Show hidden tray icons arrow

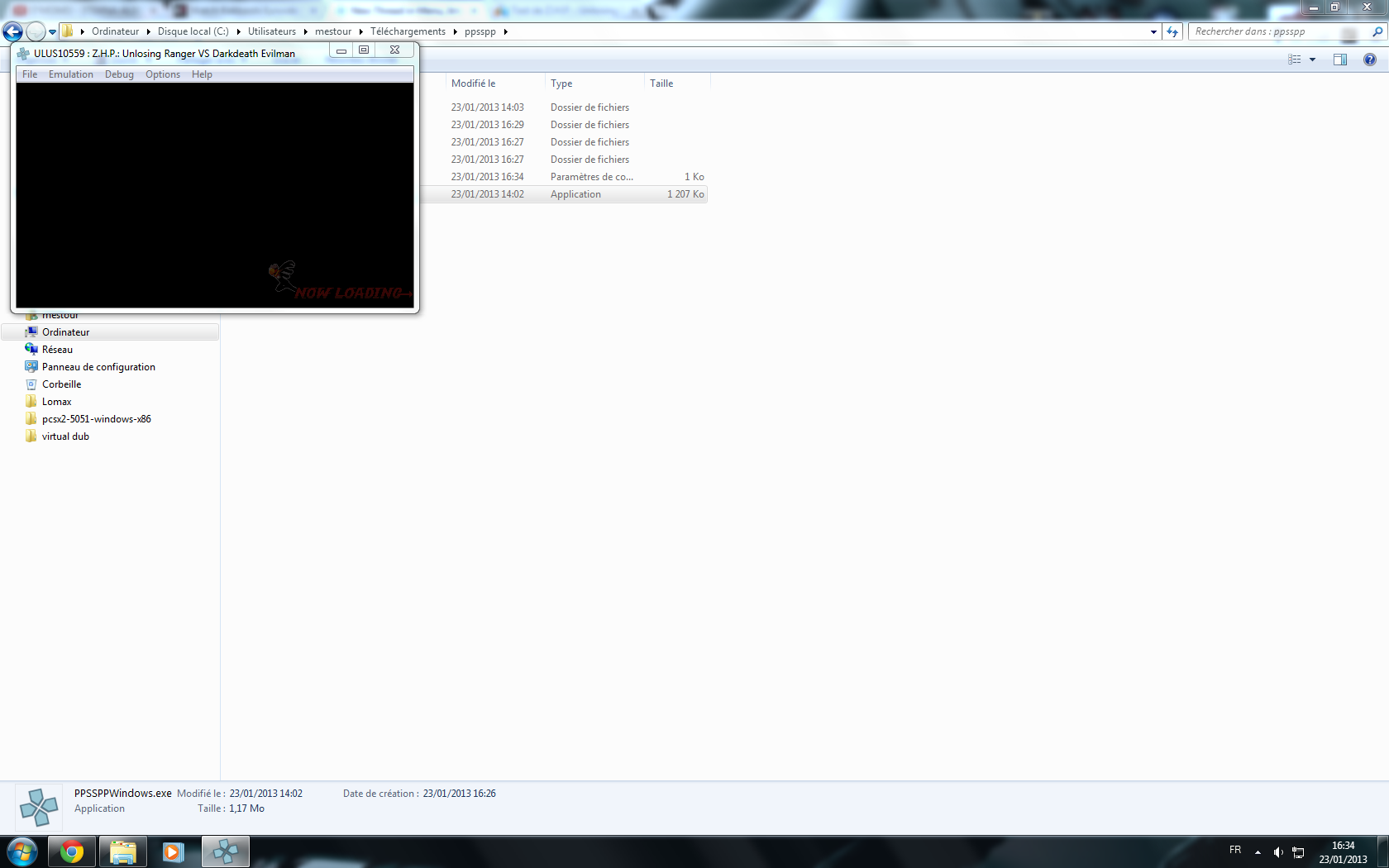[1258, 852]
